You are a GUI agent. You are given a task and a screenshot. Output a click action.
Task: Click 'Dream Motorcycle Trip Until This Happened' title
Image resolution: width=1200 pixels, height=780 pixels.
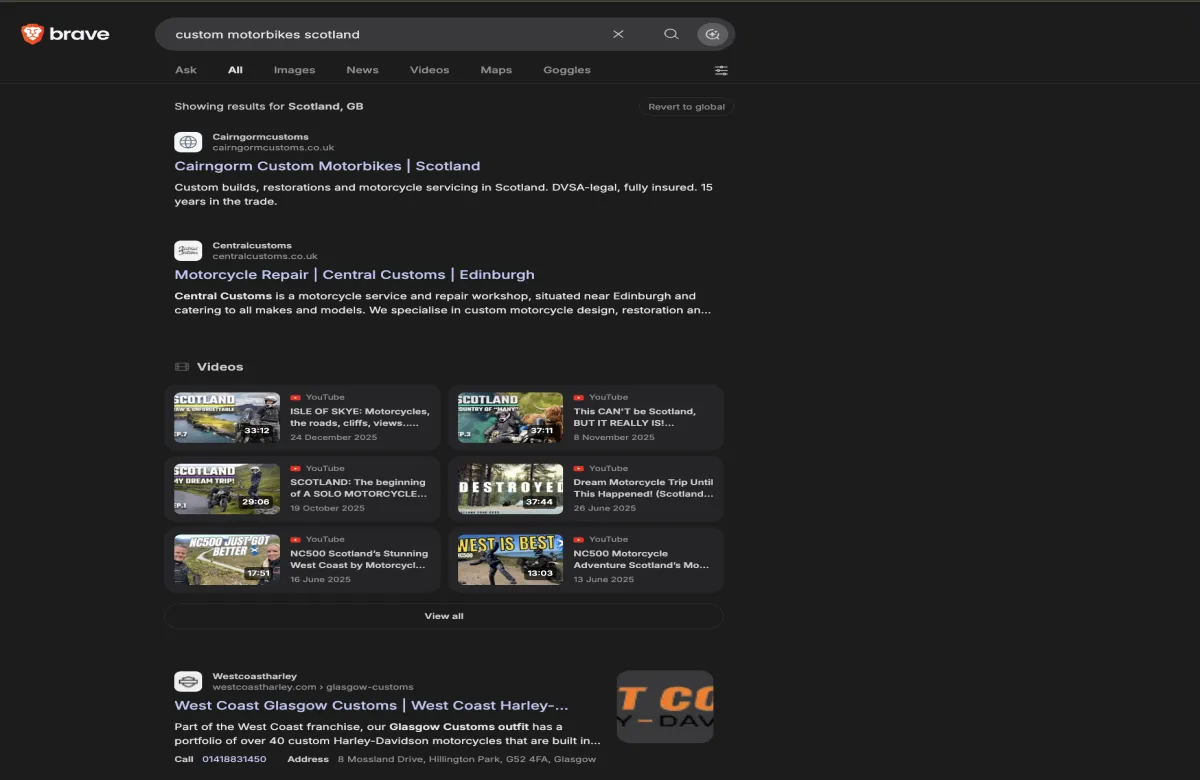(644, 488)
